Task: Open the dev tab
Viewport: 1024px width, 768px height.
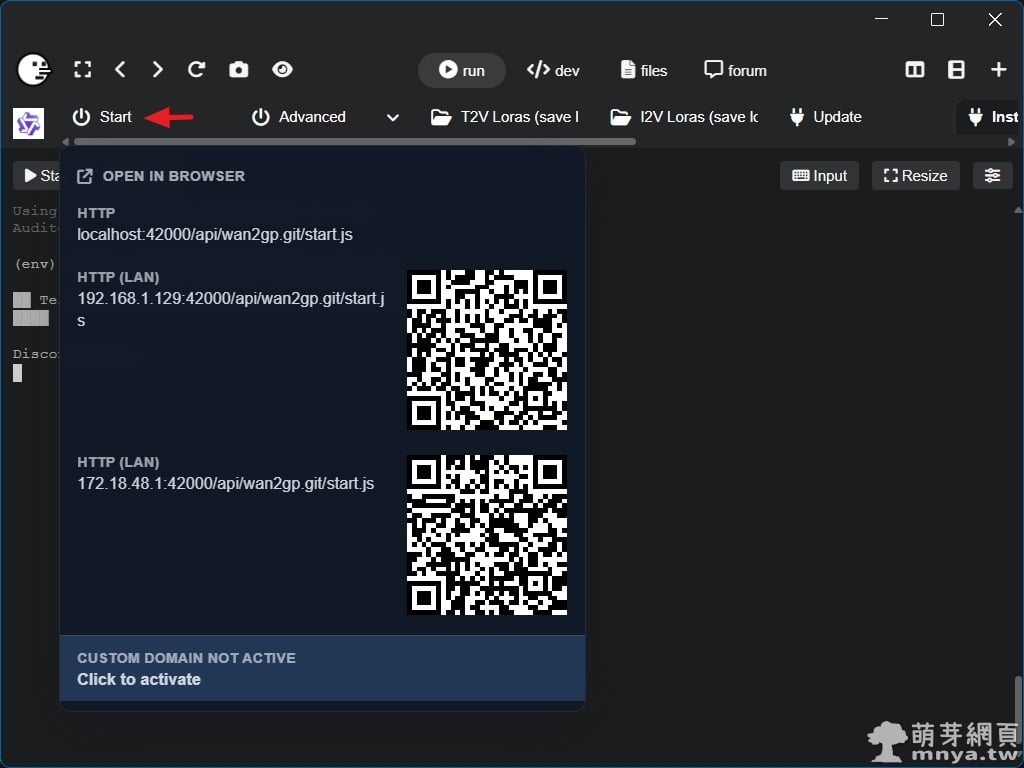Action: pyautogui.click(x=553, y=70)
